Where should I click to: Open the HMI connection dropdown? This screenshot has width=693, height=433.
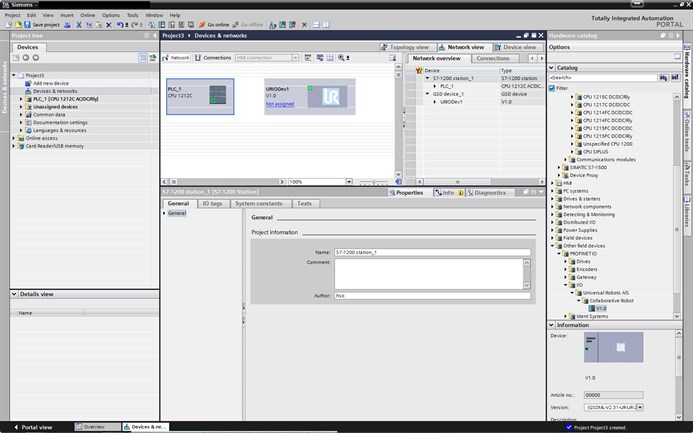[x=295, y=58]
